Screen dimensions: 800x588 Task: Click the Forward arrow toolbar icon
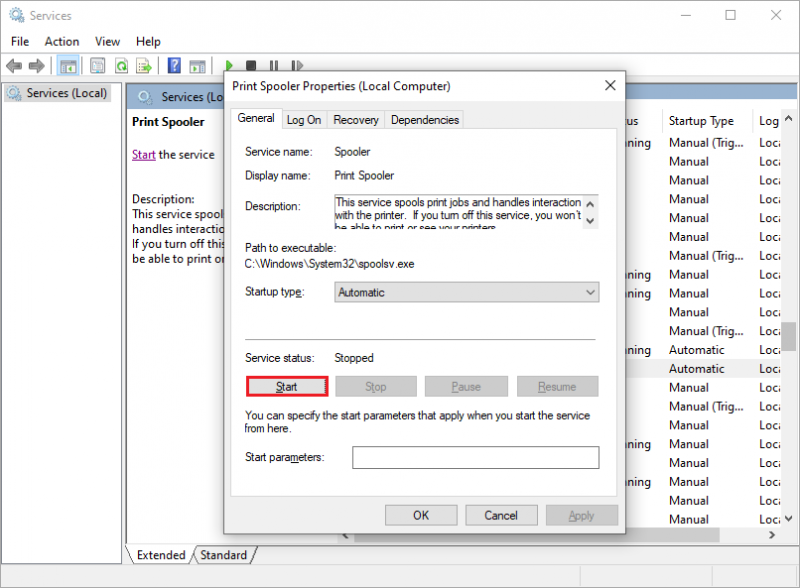[37, 66]
